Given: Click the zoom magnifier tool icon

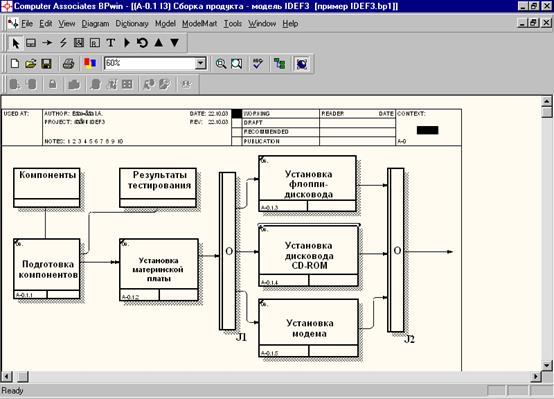Looking at the screenshot, I should pyautogui.click(x=221, y=64).
